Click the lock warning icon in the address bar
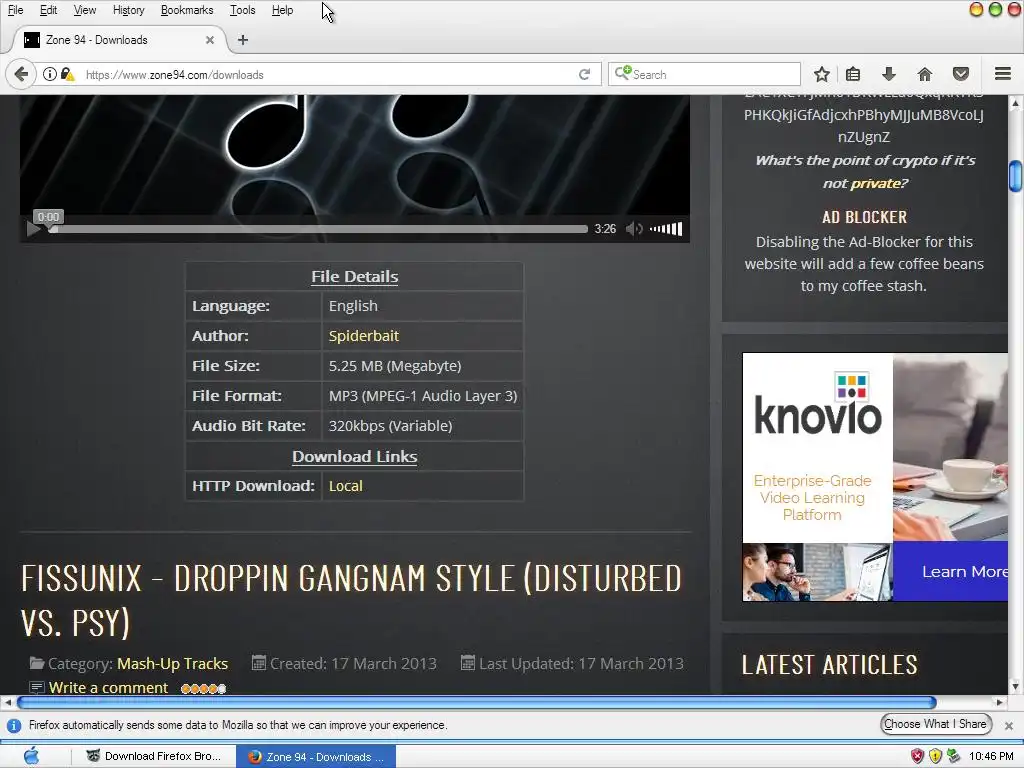1024x768 pixels. coord(67,74)
